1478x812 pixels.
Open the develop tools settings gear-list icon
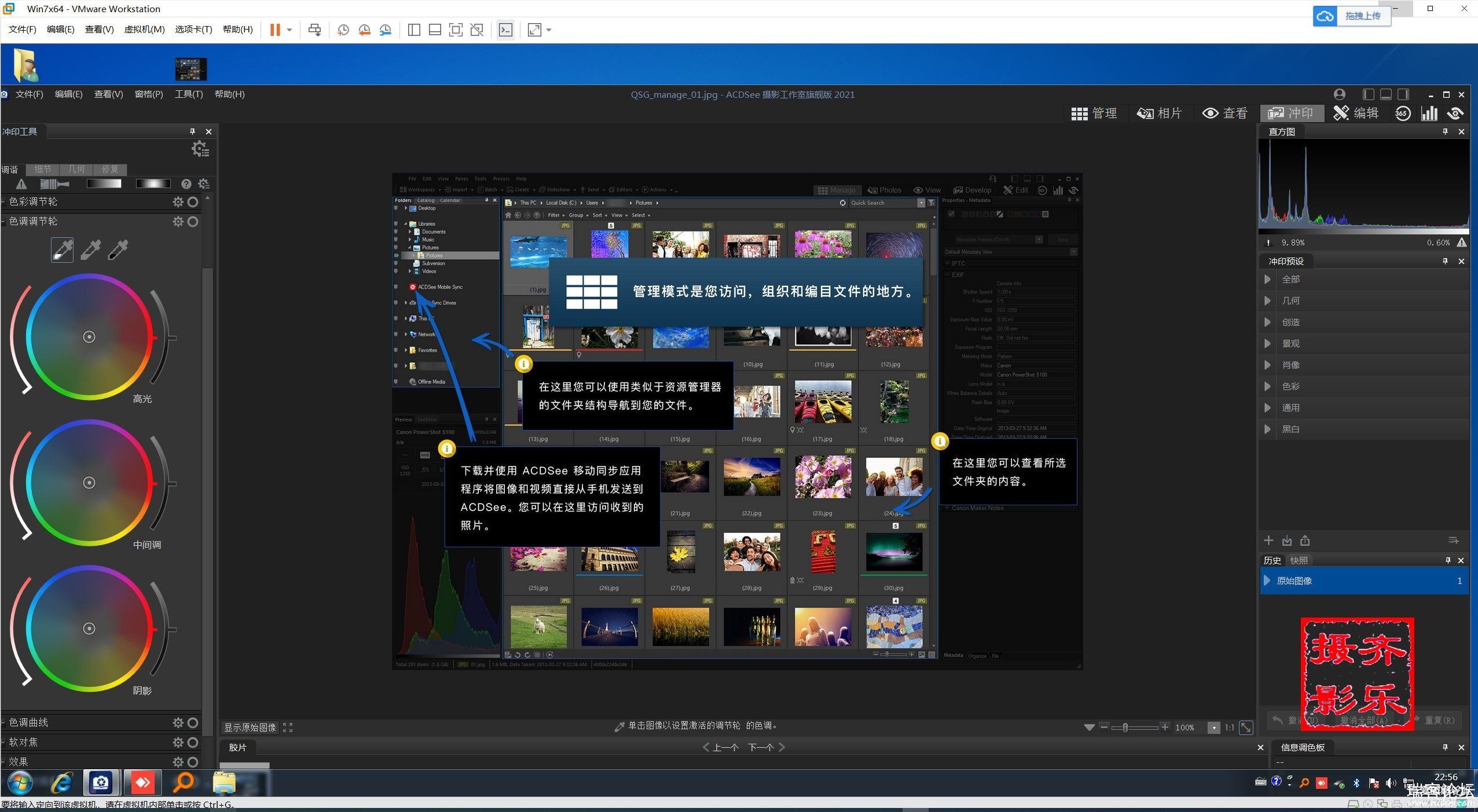(x=200, y=149)
